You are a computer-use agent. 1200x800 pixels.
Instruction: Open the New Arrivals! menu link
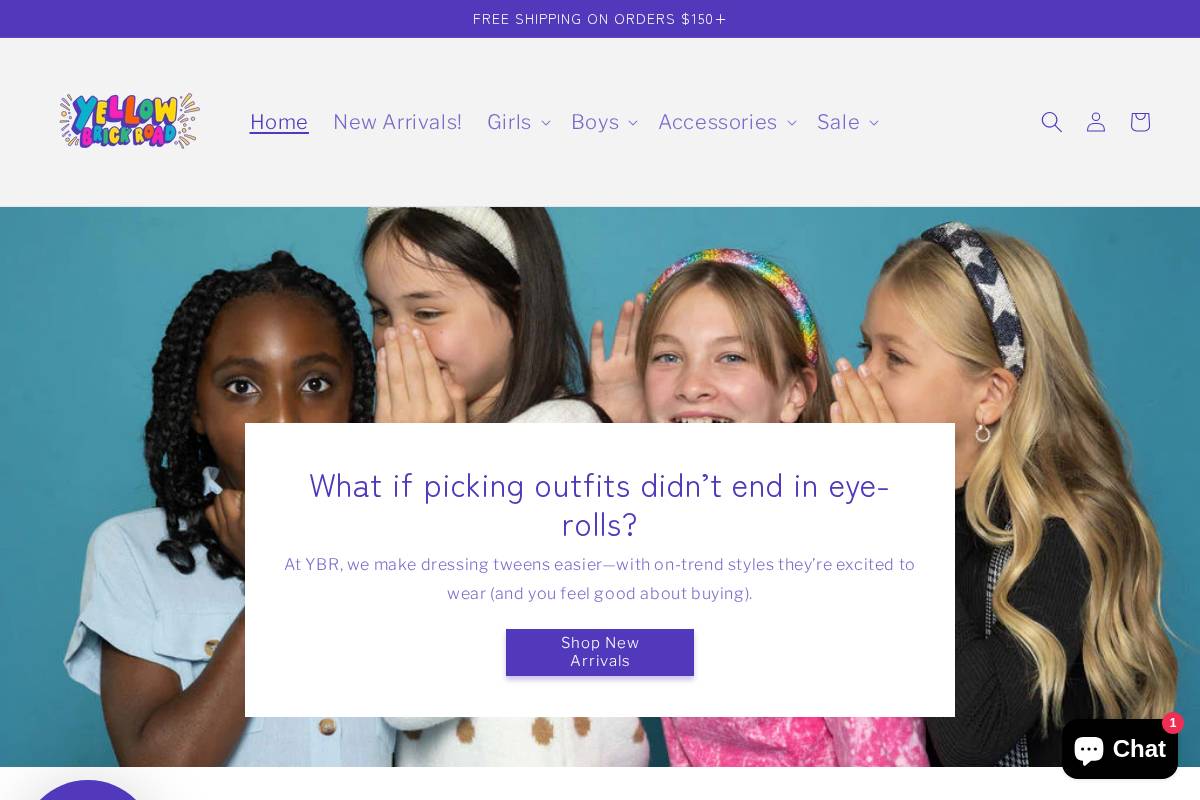(x=398, y=122)
